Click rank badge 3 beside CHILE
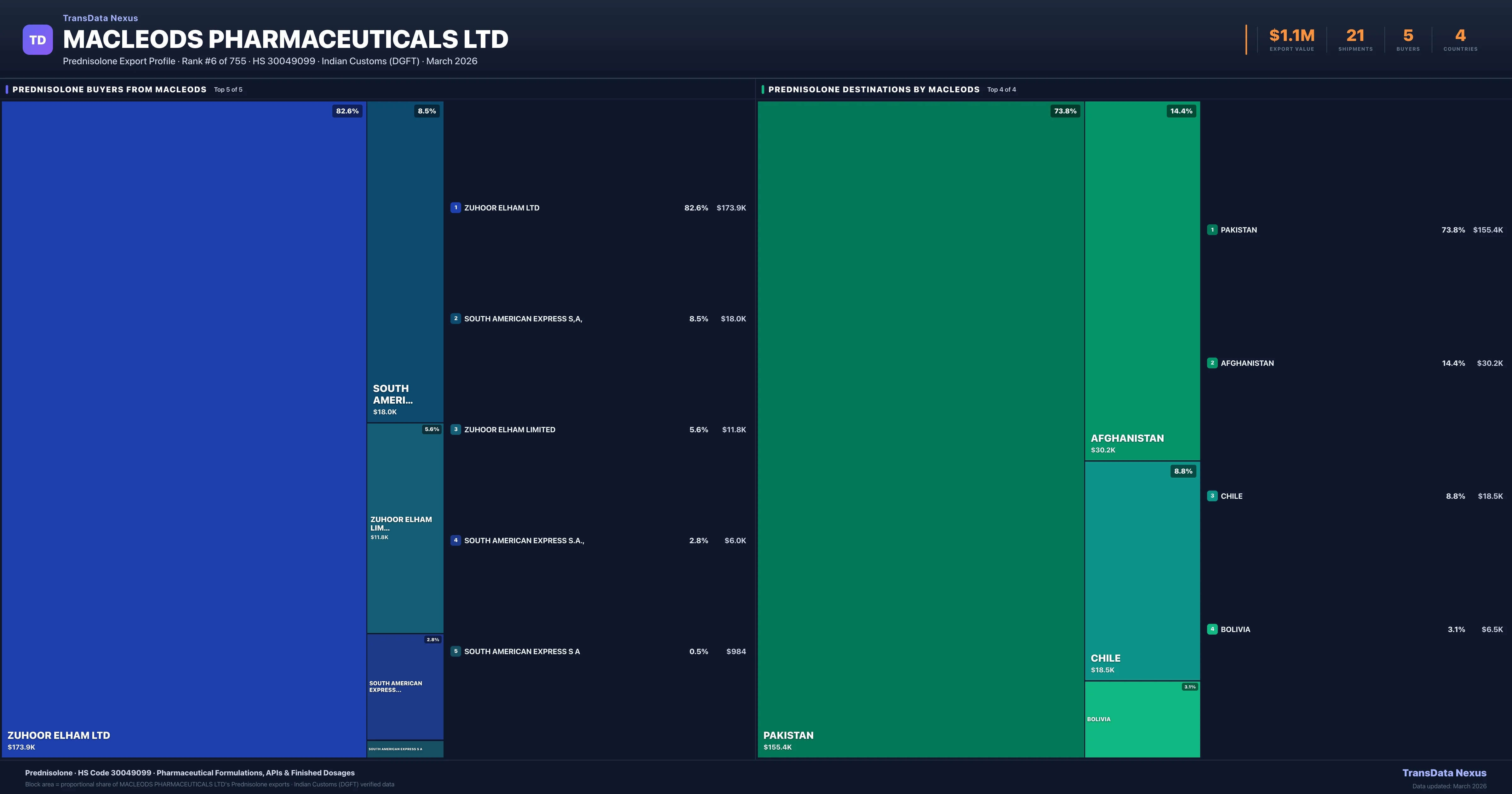 click(1212, 496)
